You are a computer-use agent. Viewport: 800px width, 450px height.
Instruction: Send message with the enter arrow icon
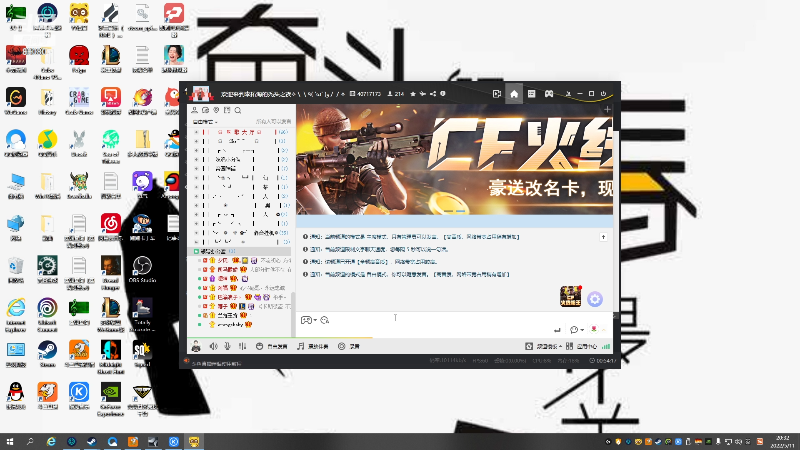pyautogui.click(x=557, y=330)
